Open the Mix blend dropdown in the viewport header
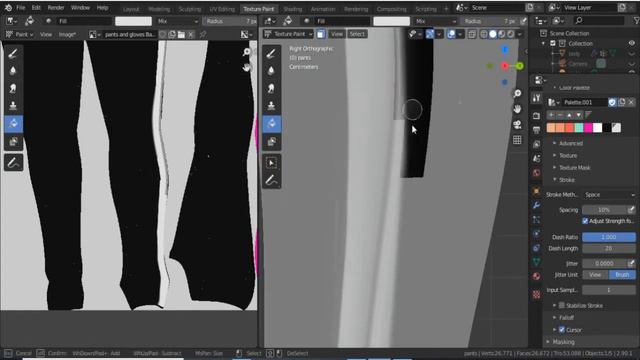 436,21
